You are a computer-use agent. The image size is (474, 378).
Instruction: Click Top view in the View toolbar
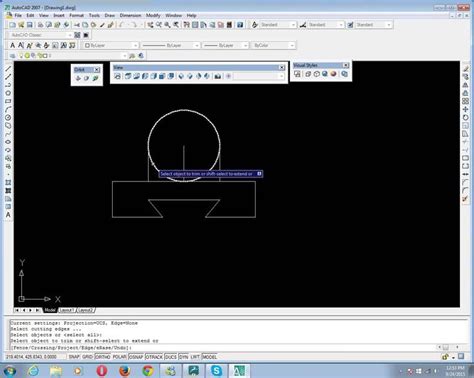[128, 76]
